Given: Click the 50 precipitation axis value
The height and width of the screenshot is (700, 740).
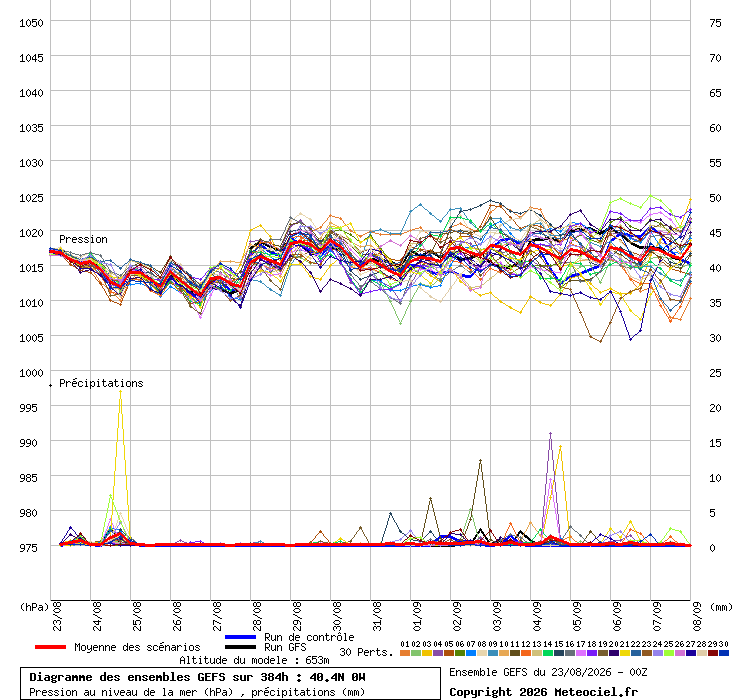Looking at the screenshot, I should point(715,198).
